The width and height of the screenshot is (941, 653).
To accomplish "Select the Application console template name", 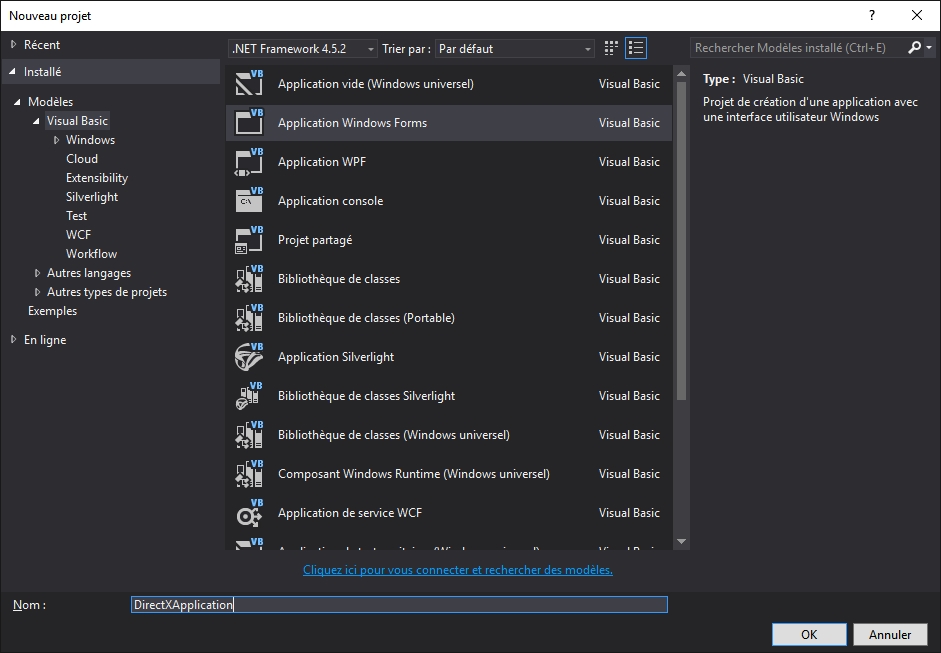I will click(x=330, y=200).
